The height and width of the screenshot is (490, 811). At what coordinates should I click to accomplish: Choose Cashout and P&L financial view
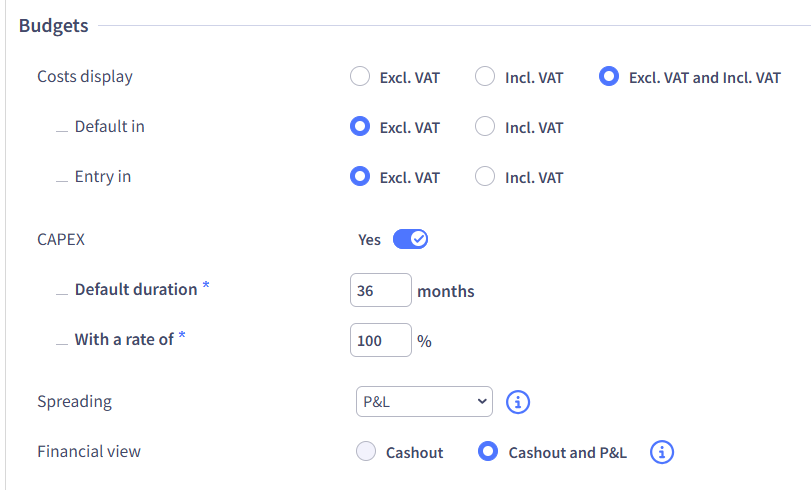pyautogui.click(x=489, y=452)
